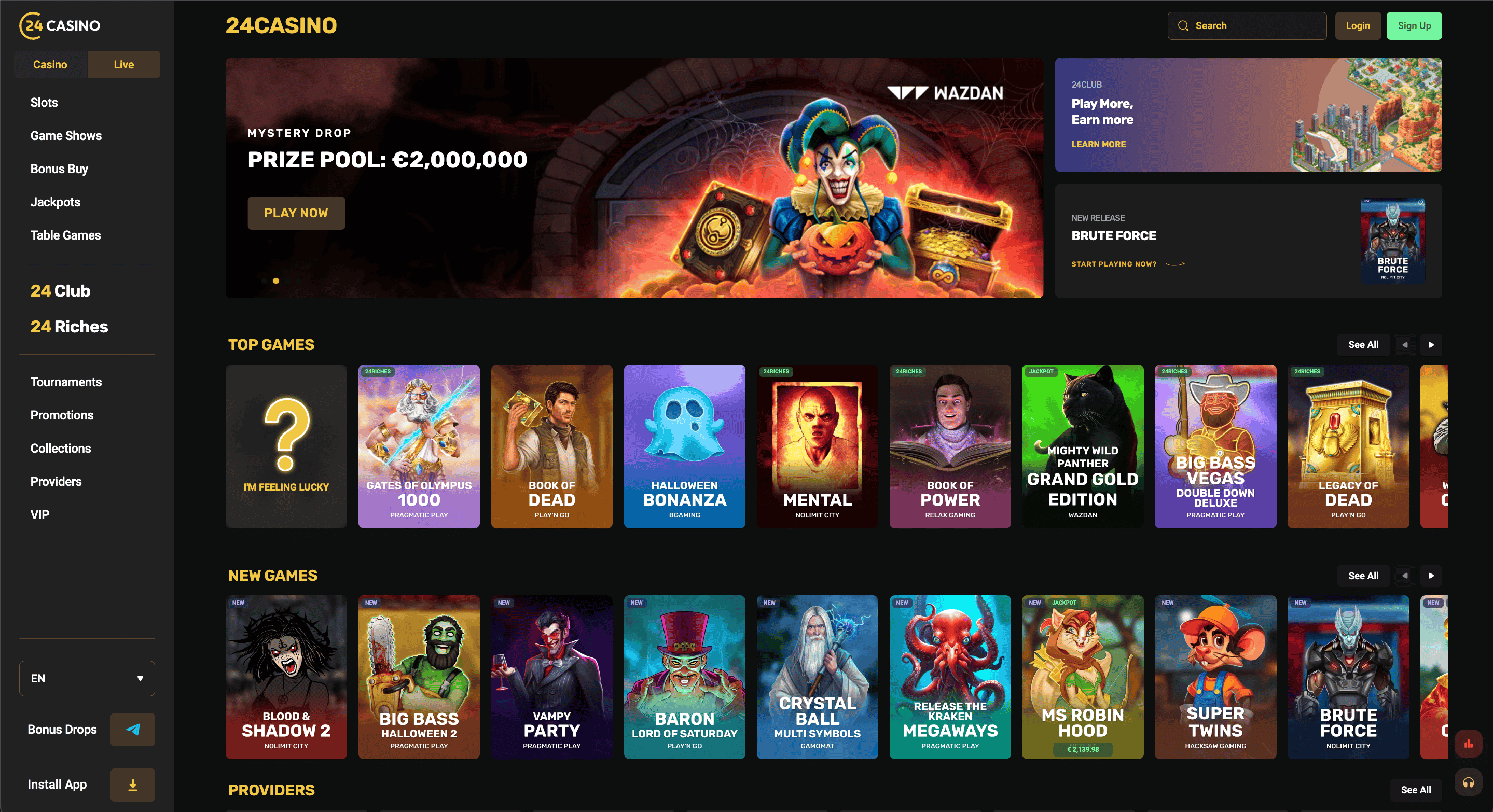Click the 24 Casino logo
This screenshot has height=812, width=1493.
[x=60, y=25]
